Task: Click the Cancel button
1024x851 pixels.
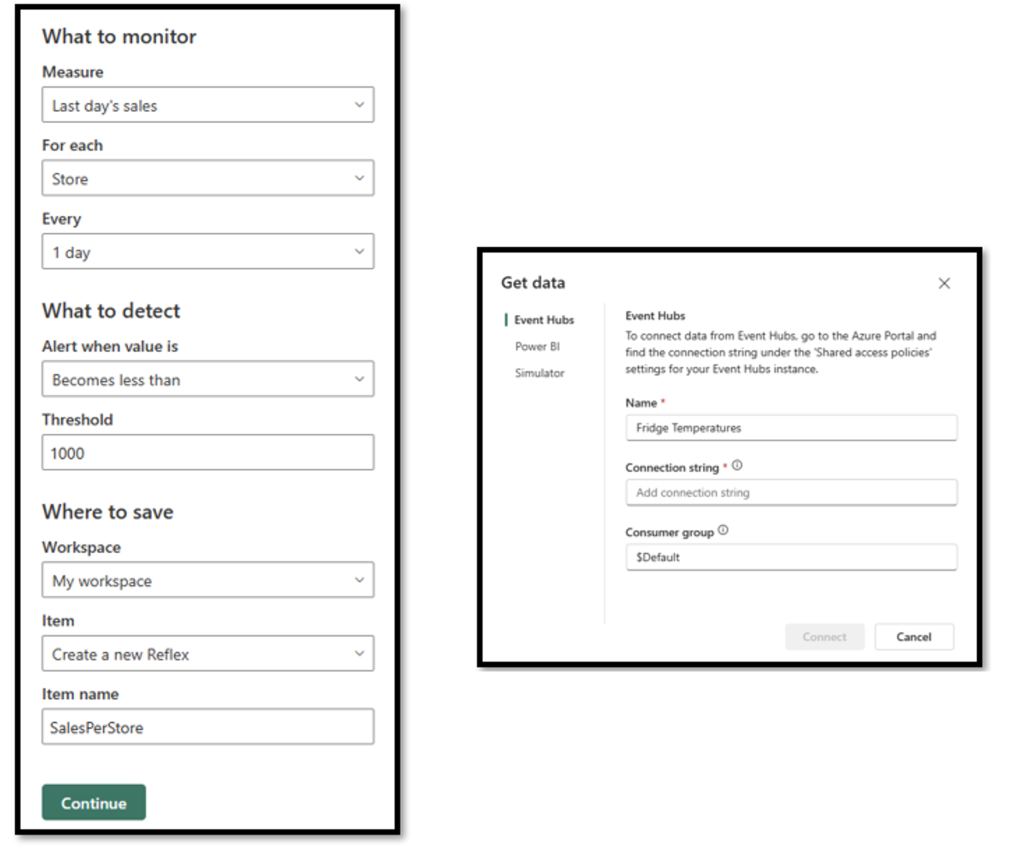Action: tap(914, 637)
